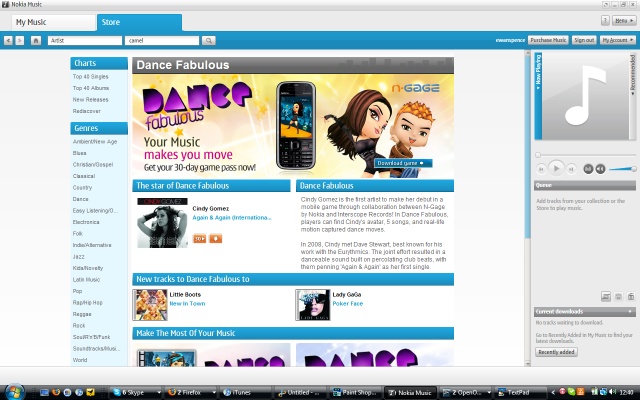Click the orange tray icon
The height and width of the screenshot is (400, 640).
click(580, 392)
